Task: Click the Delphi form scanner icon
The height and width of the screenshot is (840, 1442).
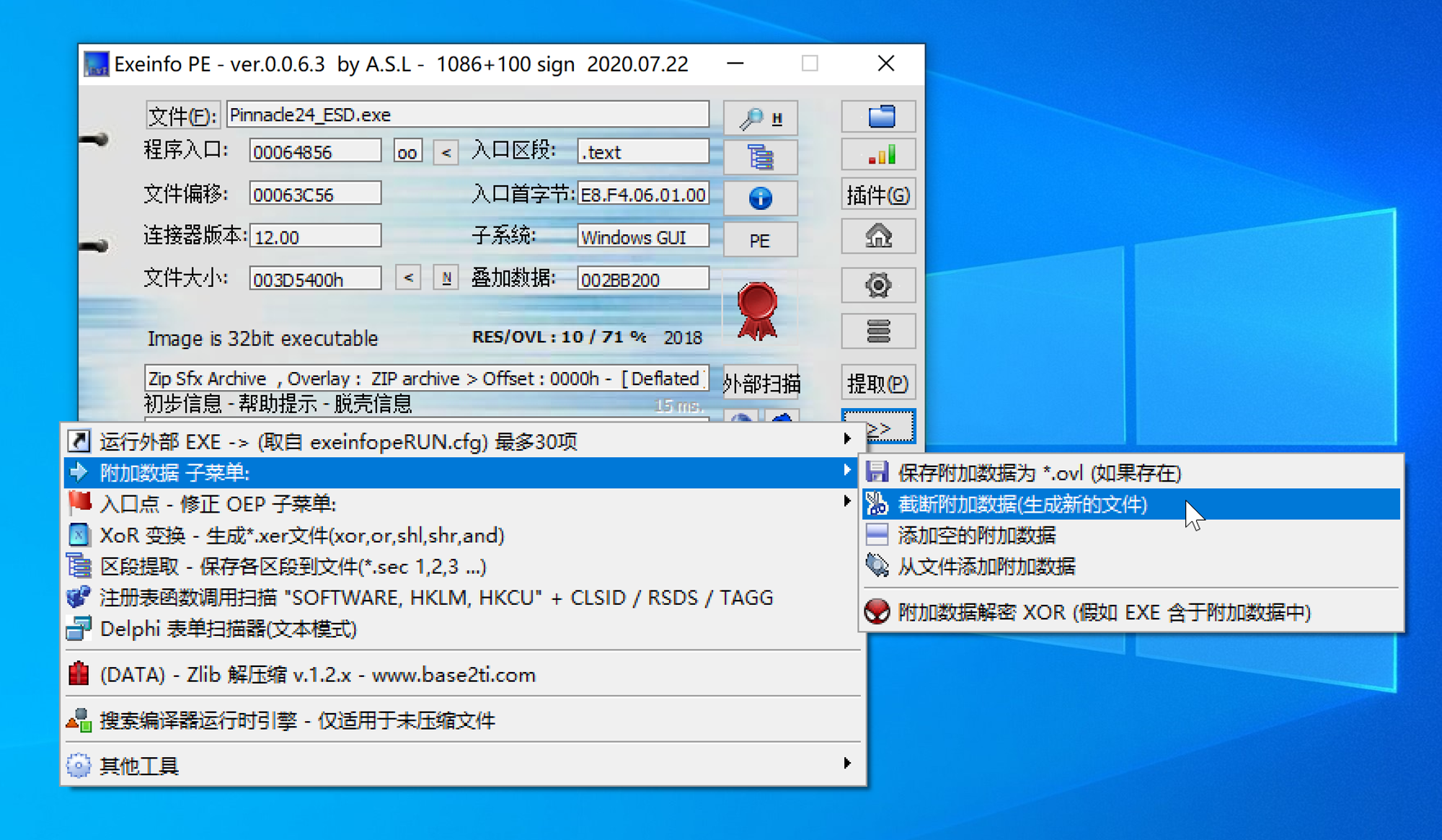Action: (x=79, y=628)
